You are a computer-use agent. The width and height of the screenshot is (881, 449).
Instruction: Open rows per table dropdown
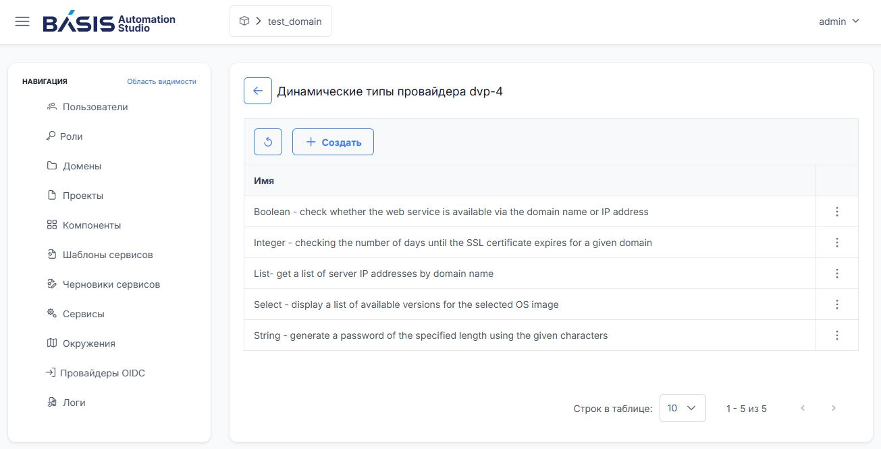(x=682, y=409)
